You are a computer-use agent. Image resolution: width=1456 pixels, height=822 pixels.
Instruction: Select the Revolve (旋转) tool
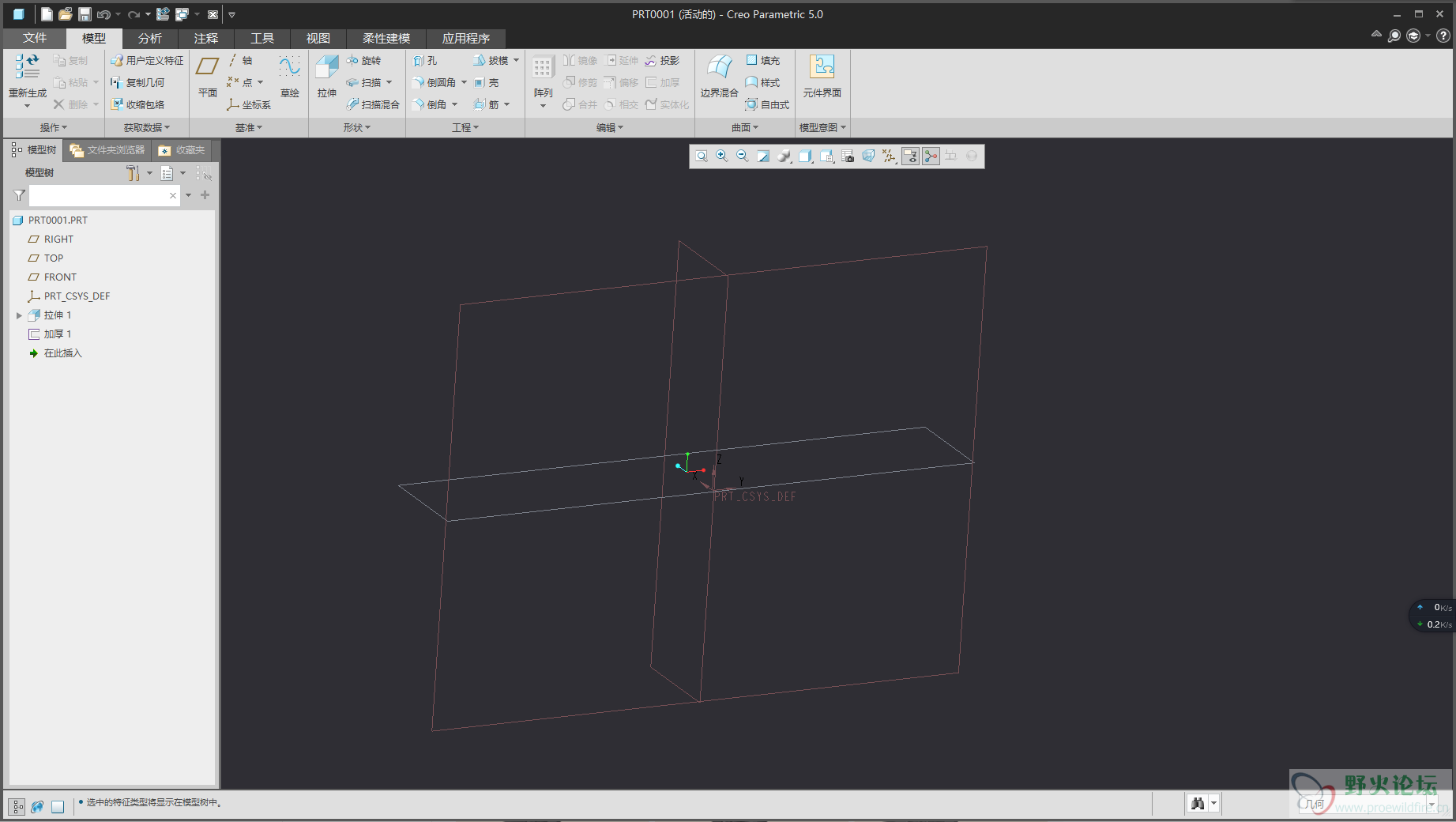(x=363, y=60)
